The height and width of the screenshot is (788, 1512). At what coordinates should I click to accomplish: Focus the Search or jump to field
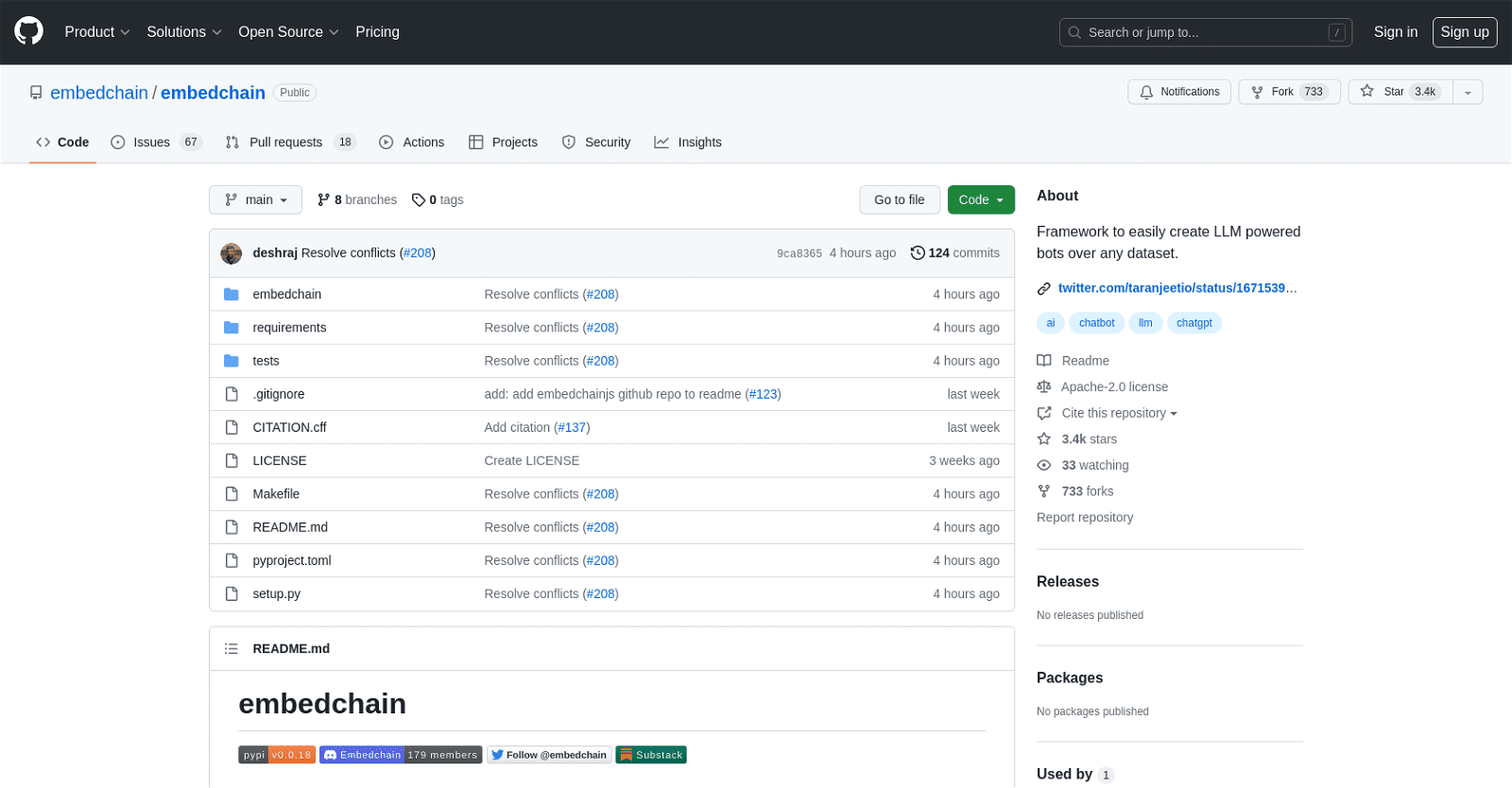point(1205,32)
